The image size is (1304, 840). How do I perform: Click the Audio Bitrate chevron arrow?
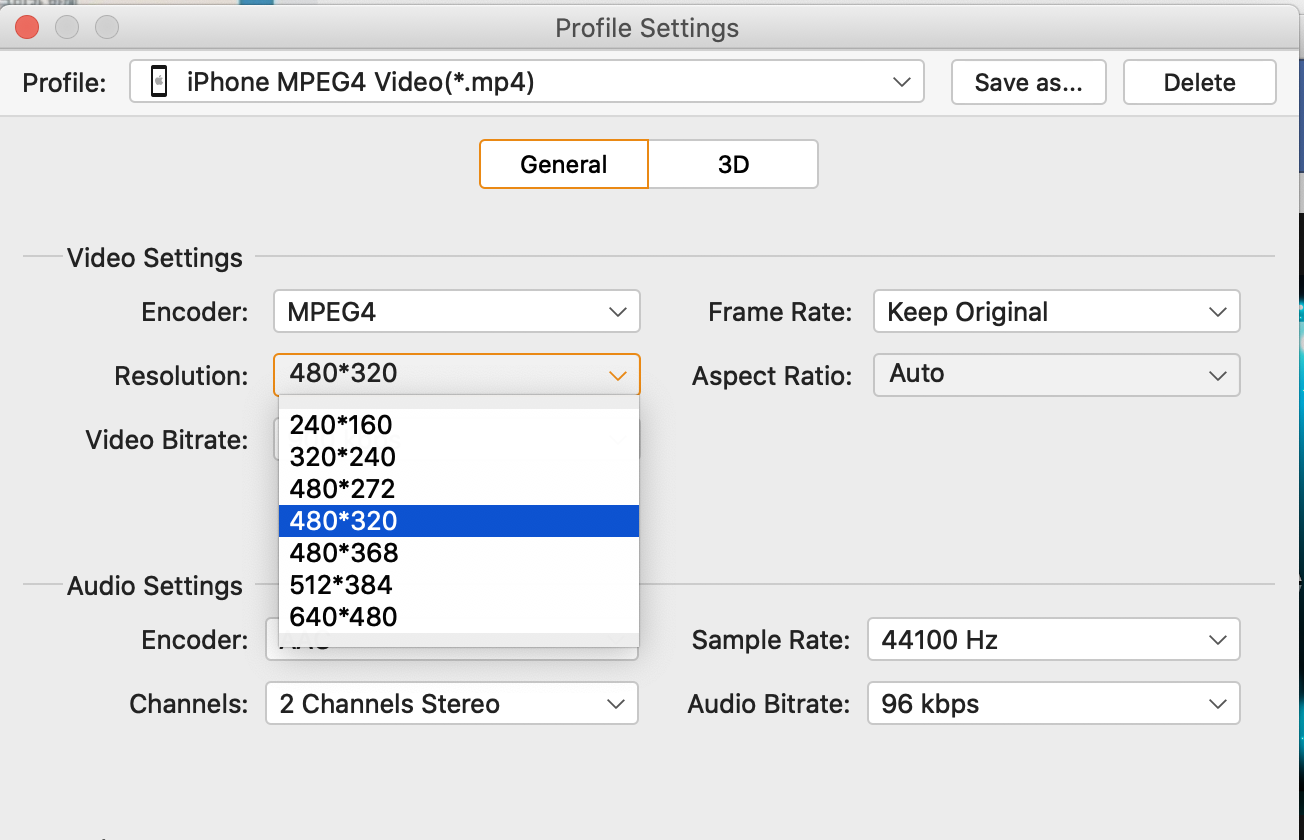point(1217,704)
